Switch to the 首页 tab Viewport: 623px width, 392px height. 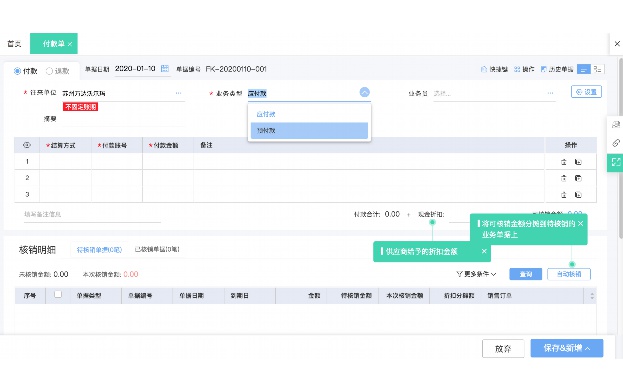click(x=14, y=44)
